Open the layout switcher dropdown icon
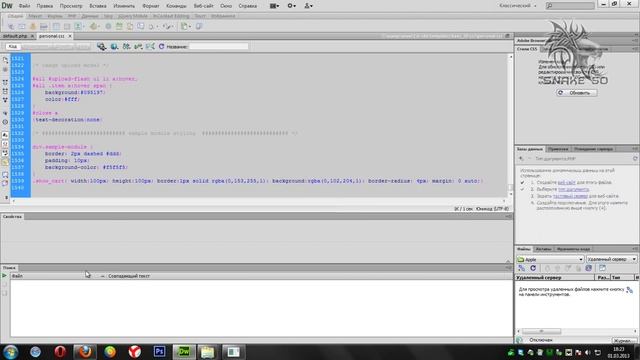 point(275,6)
